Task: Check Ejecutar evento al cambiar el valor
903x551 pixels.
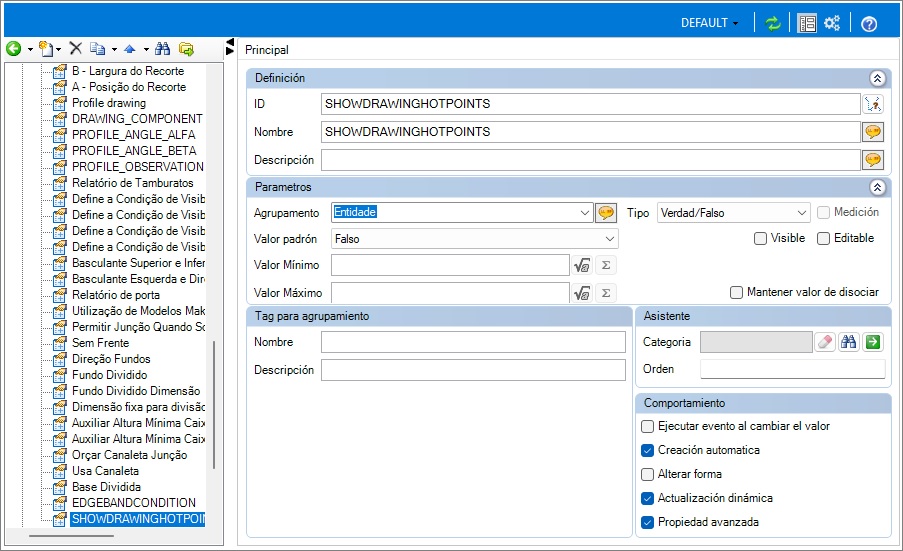Action: 647,426
